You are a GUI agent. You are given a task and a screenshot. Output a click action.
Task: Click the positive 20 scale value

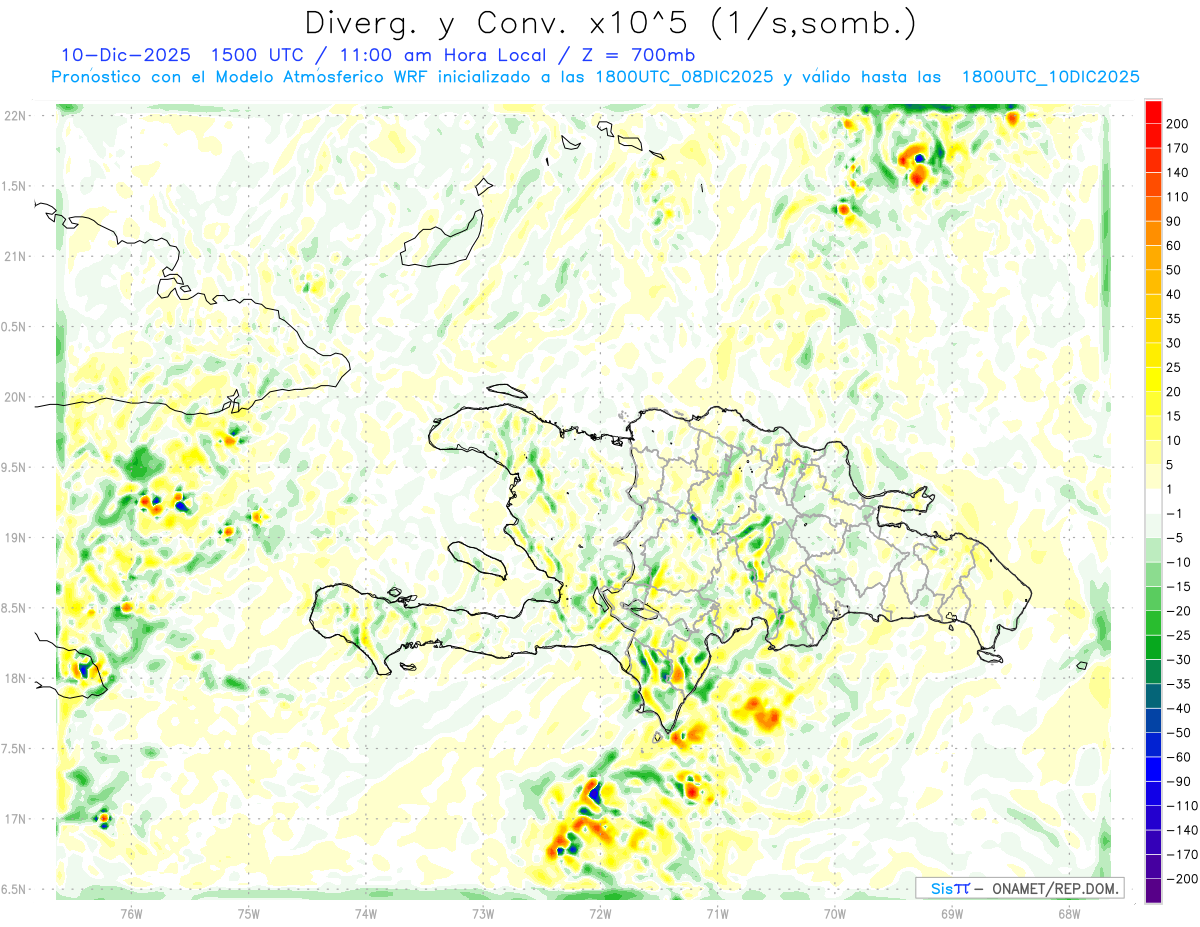(x=1174, y=391)
